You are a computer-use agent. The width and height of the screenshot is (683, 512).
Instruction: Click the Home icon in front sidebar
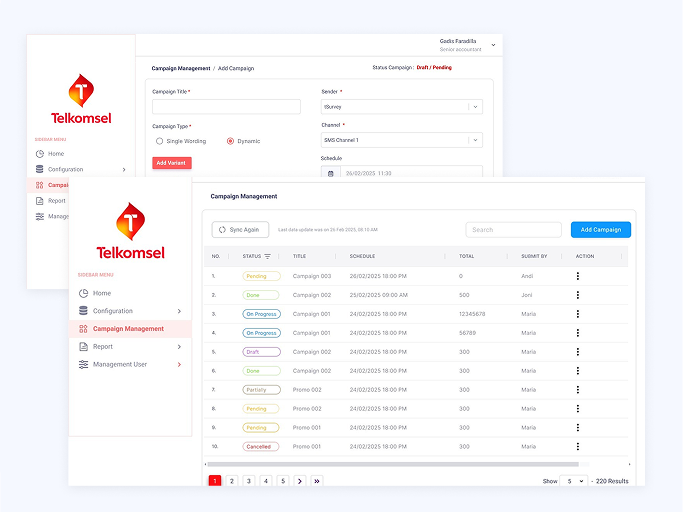[x=84, y=293]
